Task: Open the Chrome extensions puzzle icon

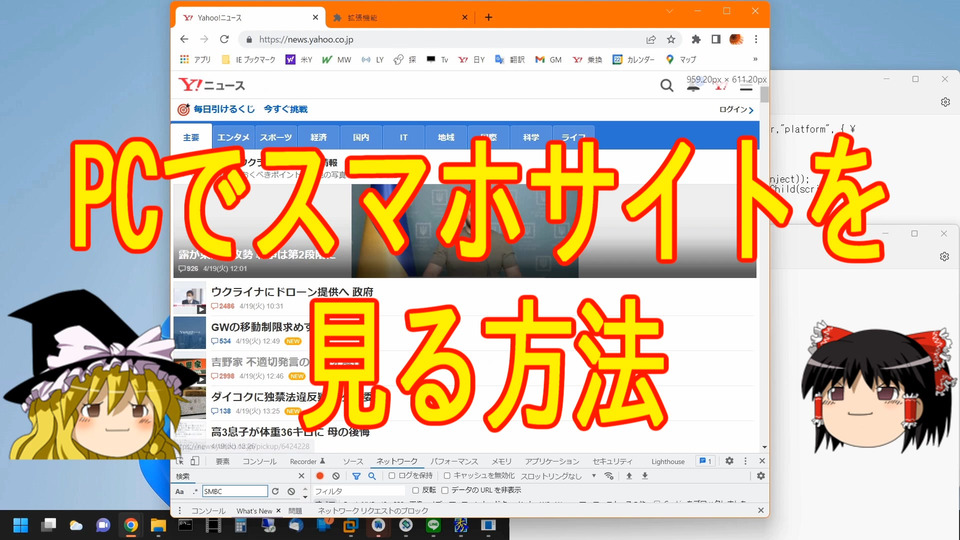Action: [x=696, y=39]
